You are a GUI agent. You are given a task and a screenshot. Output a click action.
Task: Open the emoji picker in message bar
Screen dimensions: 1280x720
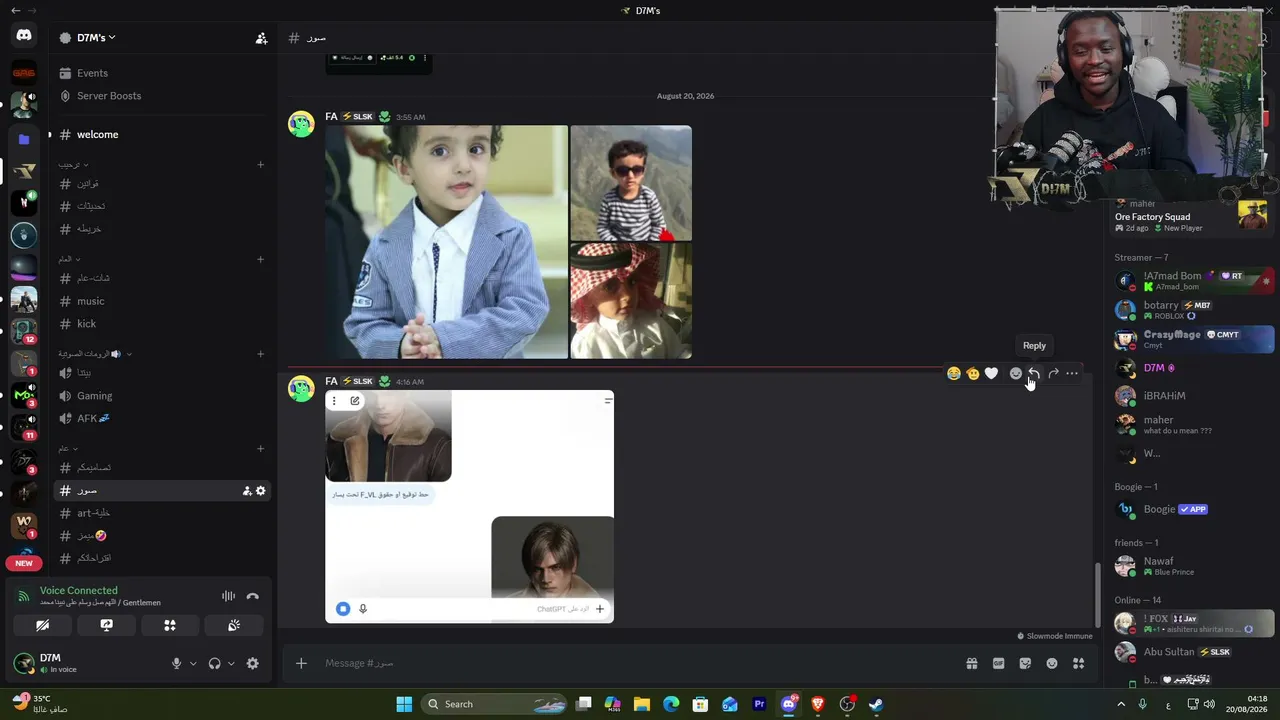coord(1052,663)
